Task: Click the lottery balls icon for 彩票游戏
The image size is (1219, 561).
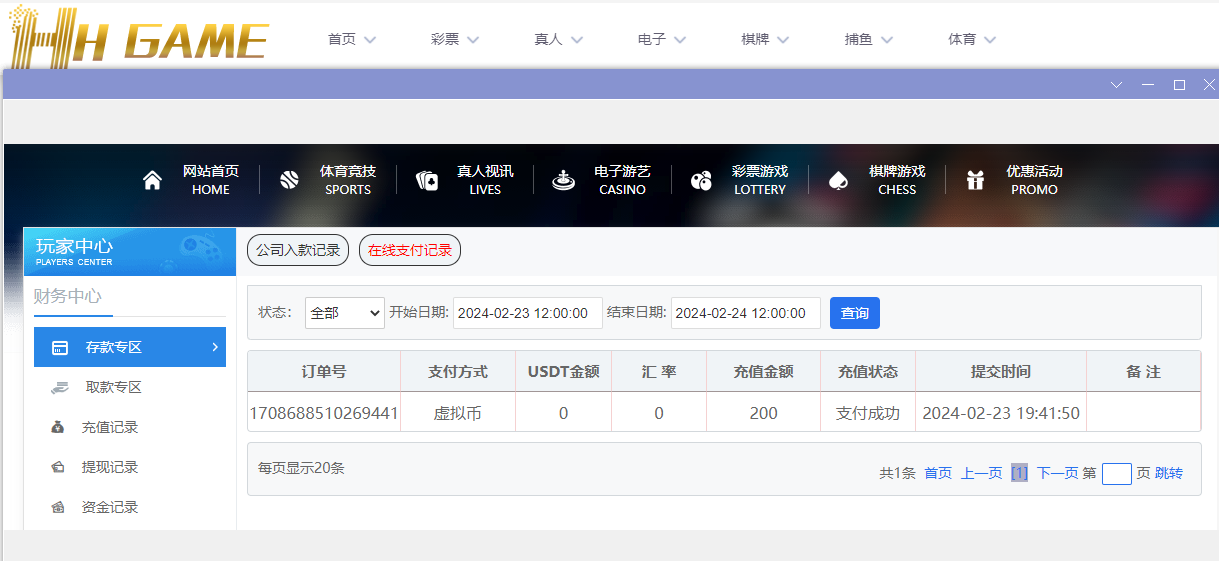Action: pyautogui.click(x=701, y=180)
